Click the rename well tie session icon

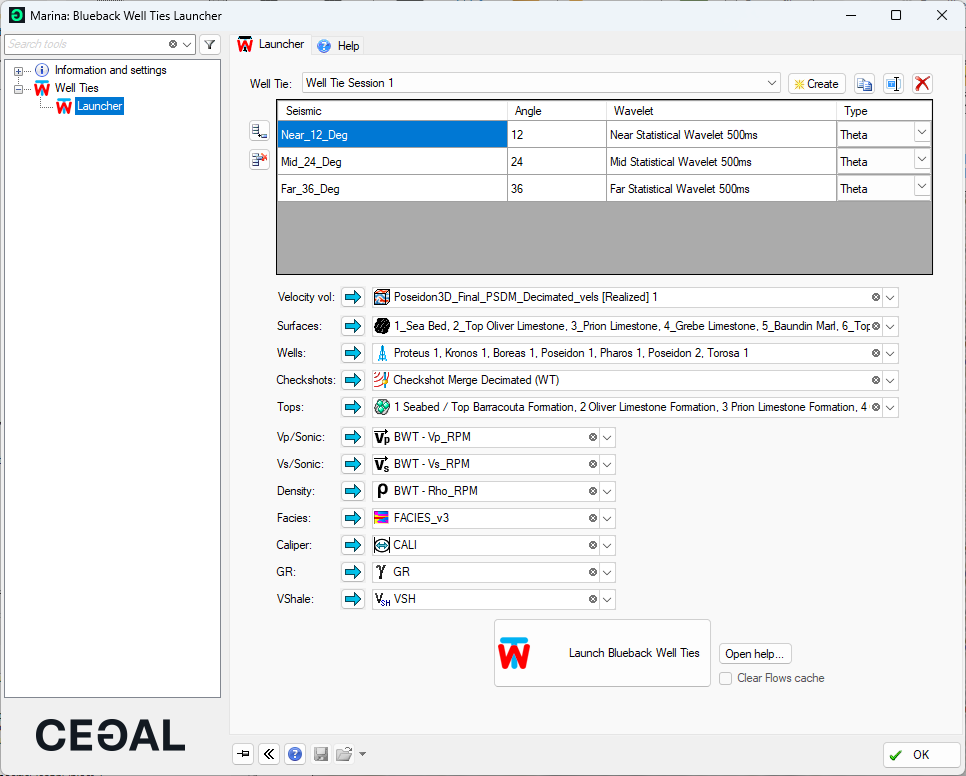(x=893, y=84)
